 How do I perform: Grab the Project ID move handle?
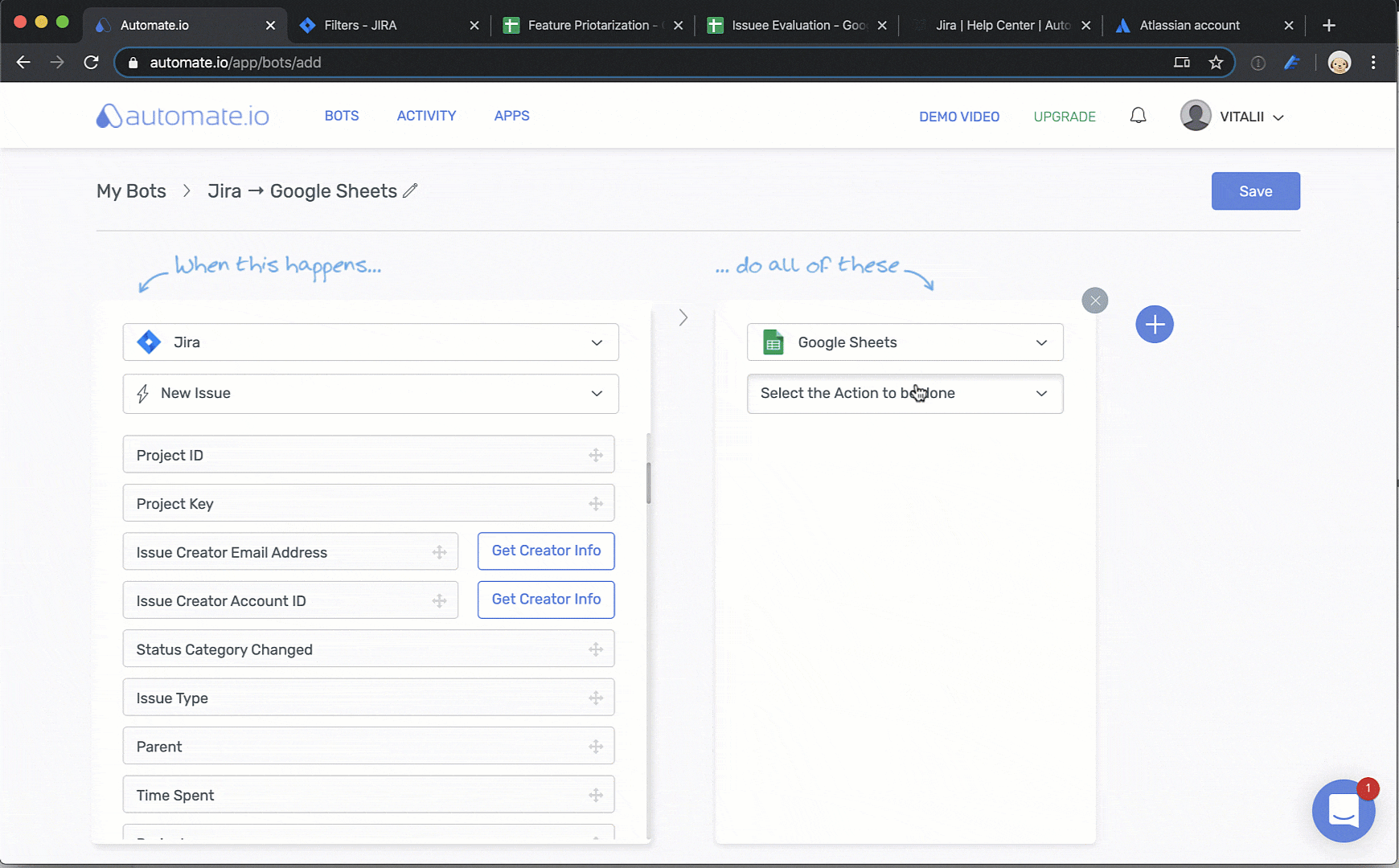(x=596, y=455)
